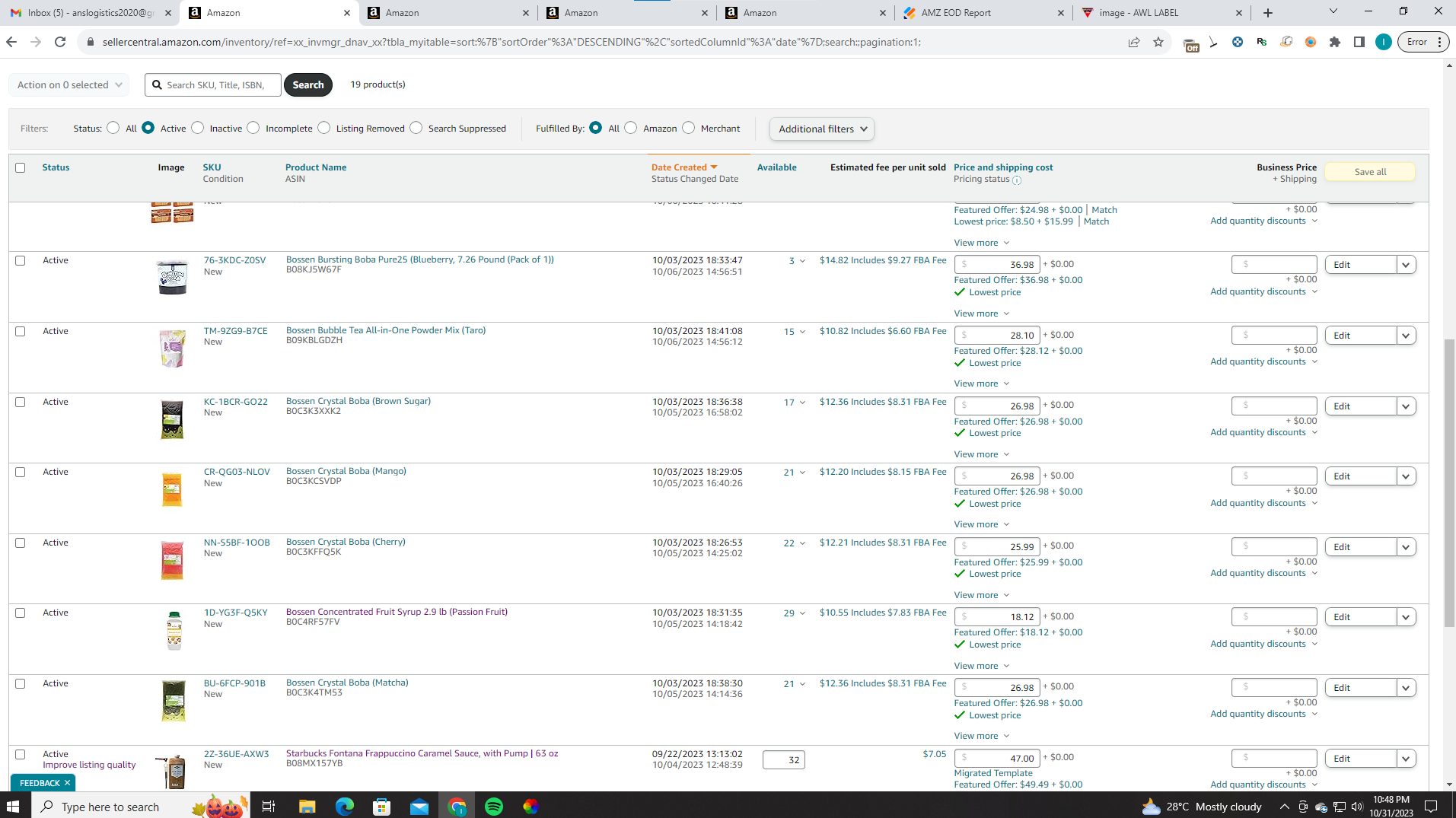Switch to the Gmail Inbox tab
The image size is (1456, 818).
pyautogui.click(x=90, y=13)
